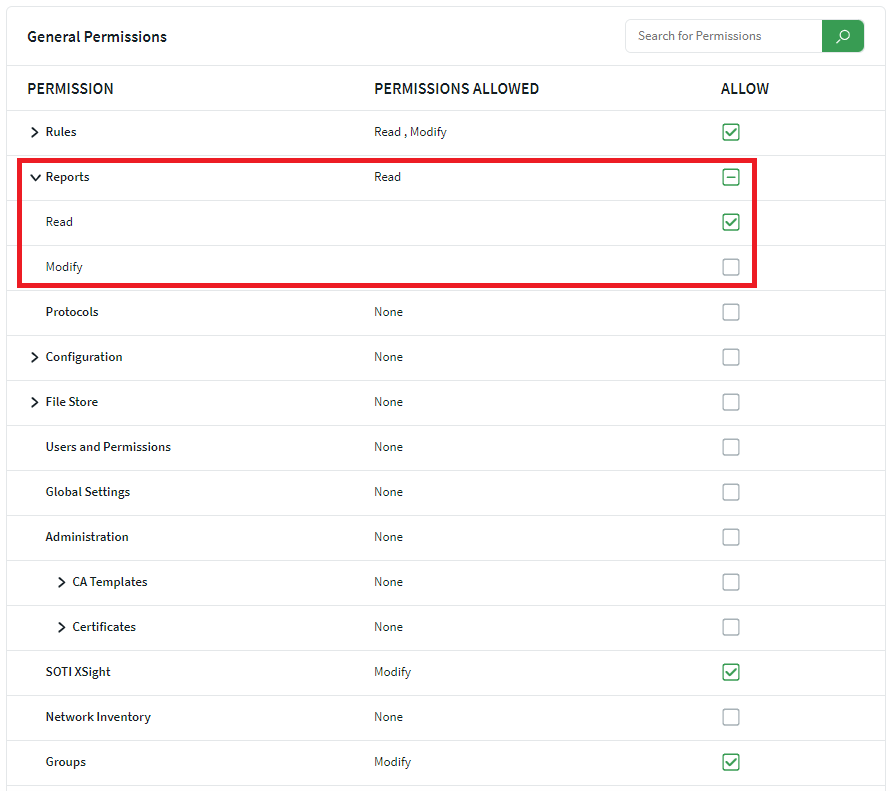Collapse the Reports permission row

pos(35,177)
